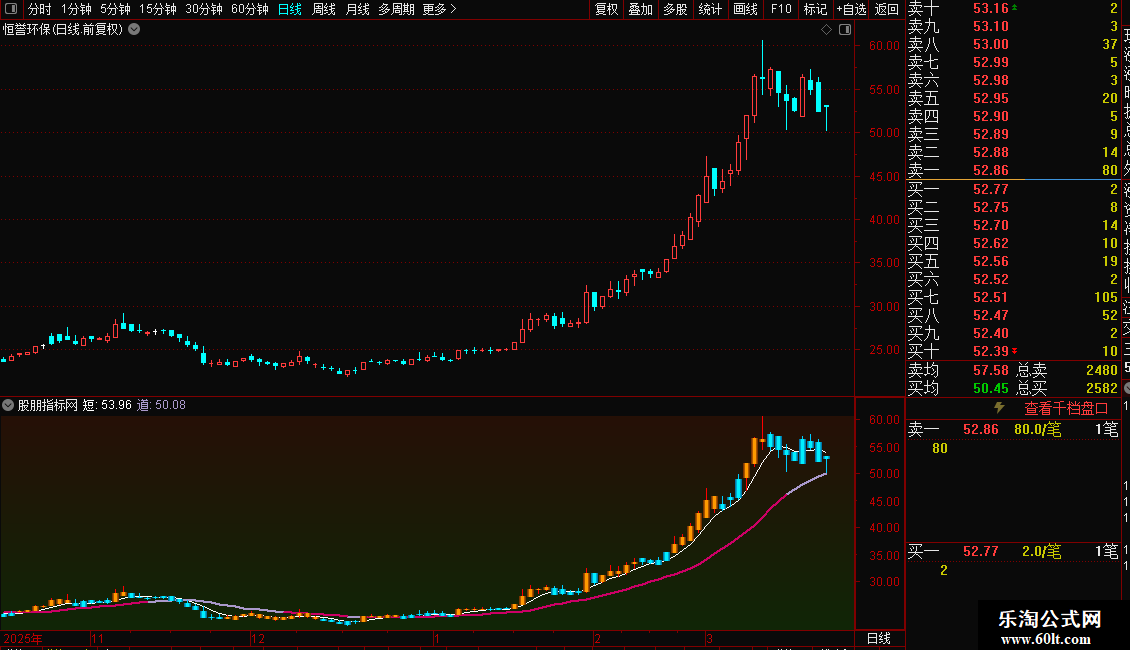Viewport: 1130px width, 650px height.
Task: Open the 查看千档盘口 link
Action: click(1066, 408)
